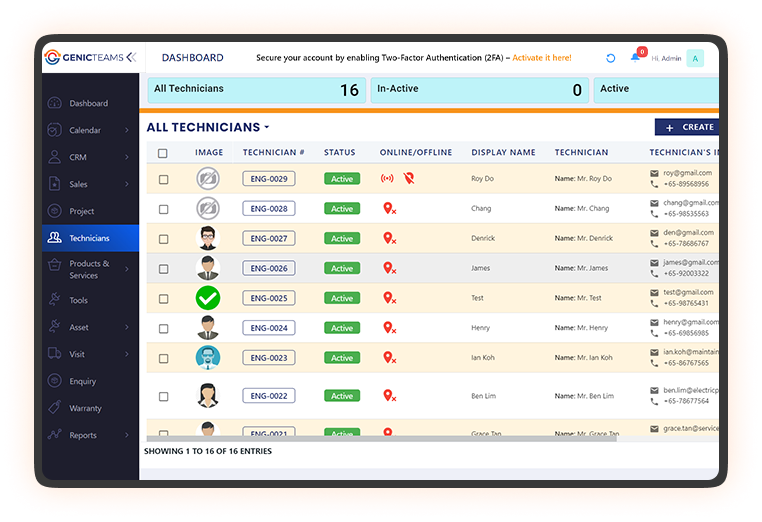Click the refresh icon in header
The image size is (762, 522).
[x=610, y=58]
